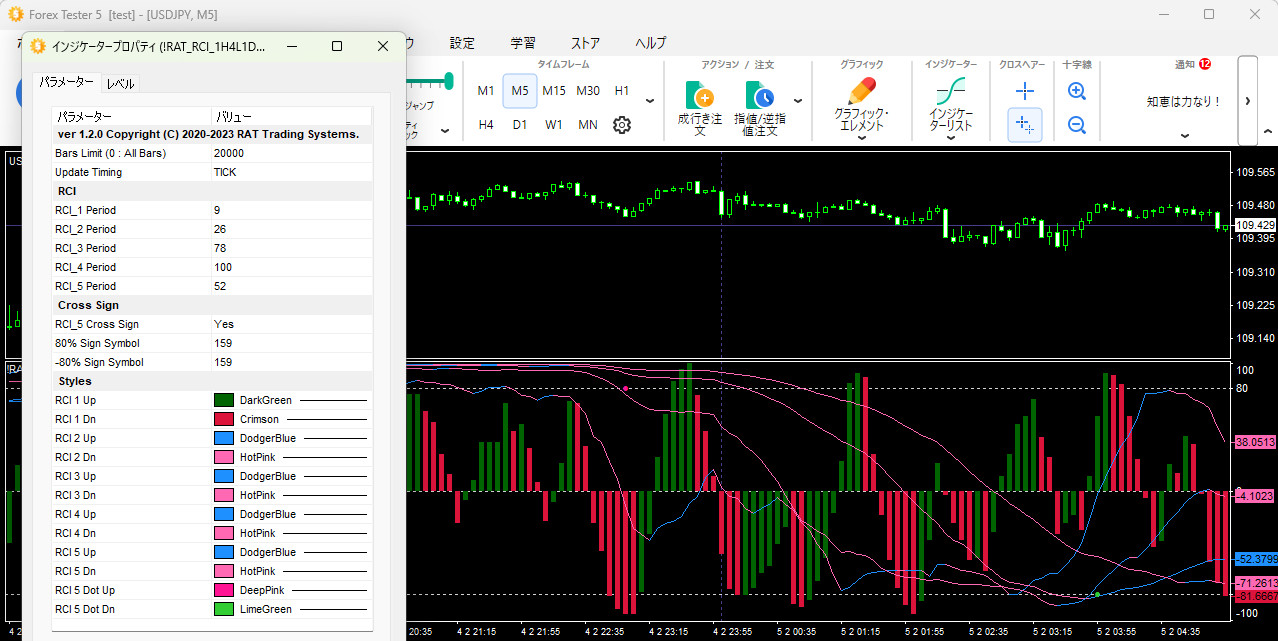Expand the notification panel chevron
The width and height of the screenshot is (1278, 641).
[1184, 135]
